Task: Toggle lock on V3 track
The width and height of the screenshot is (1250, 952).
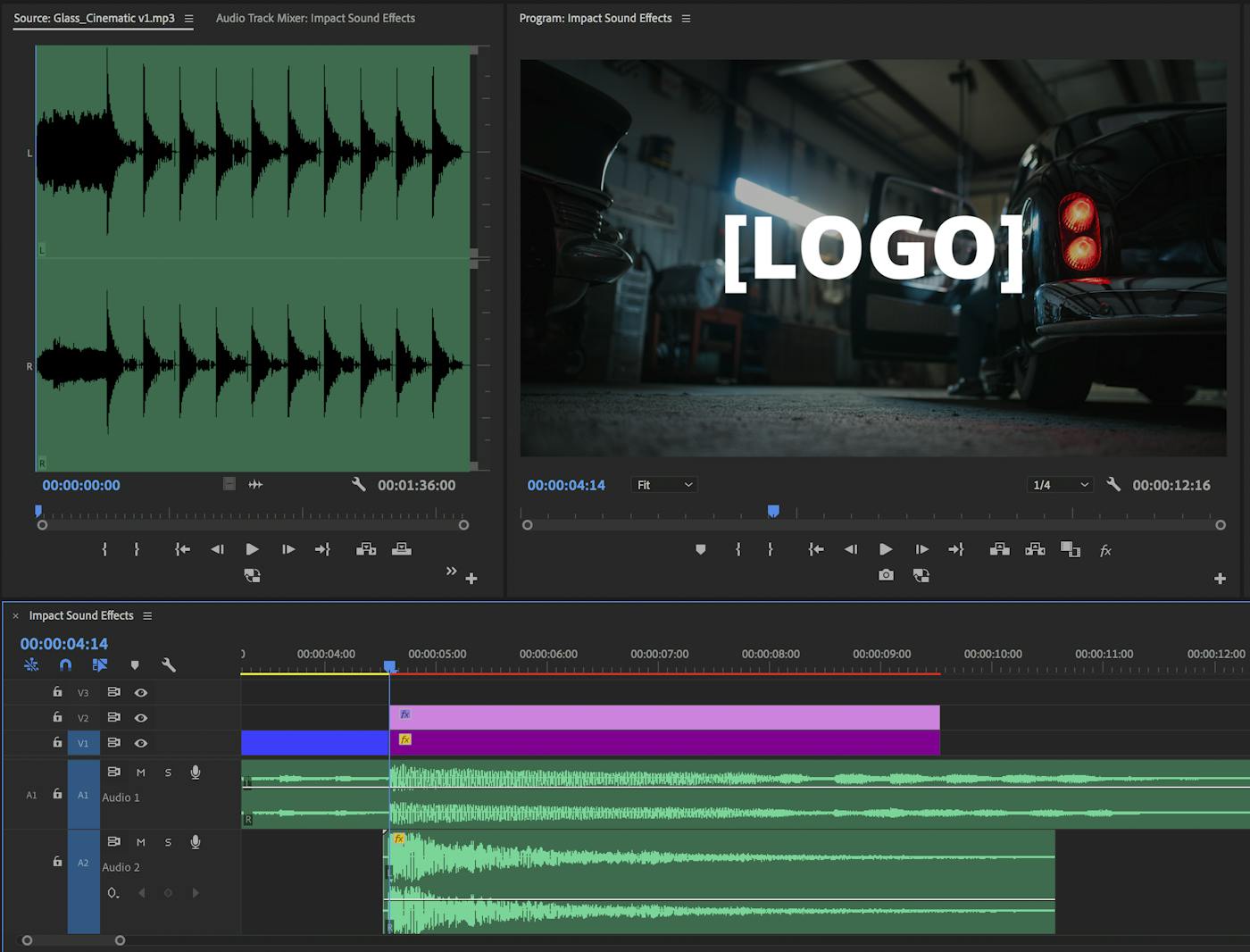Action: [57, 692]
